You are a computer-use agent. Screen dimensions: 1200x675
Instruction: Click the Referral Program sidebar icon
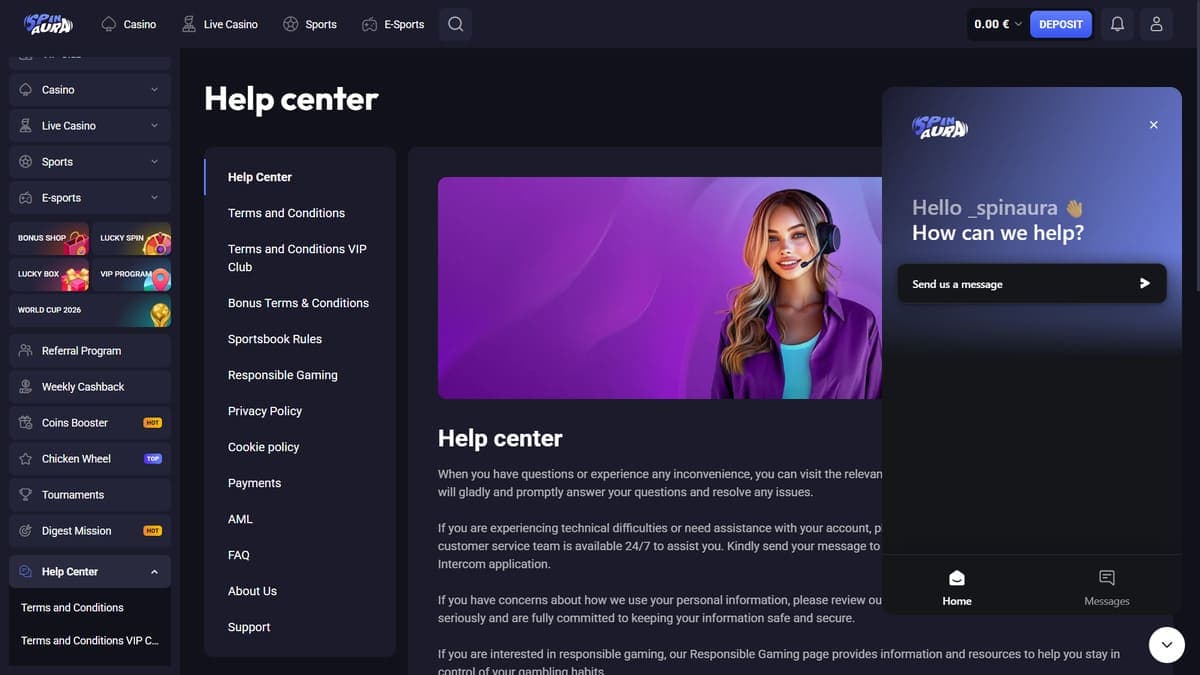tap(26, 351)
